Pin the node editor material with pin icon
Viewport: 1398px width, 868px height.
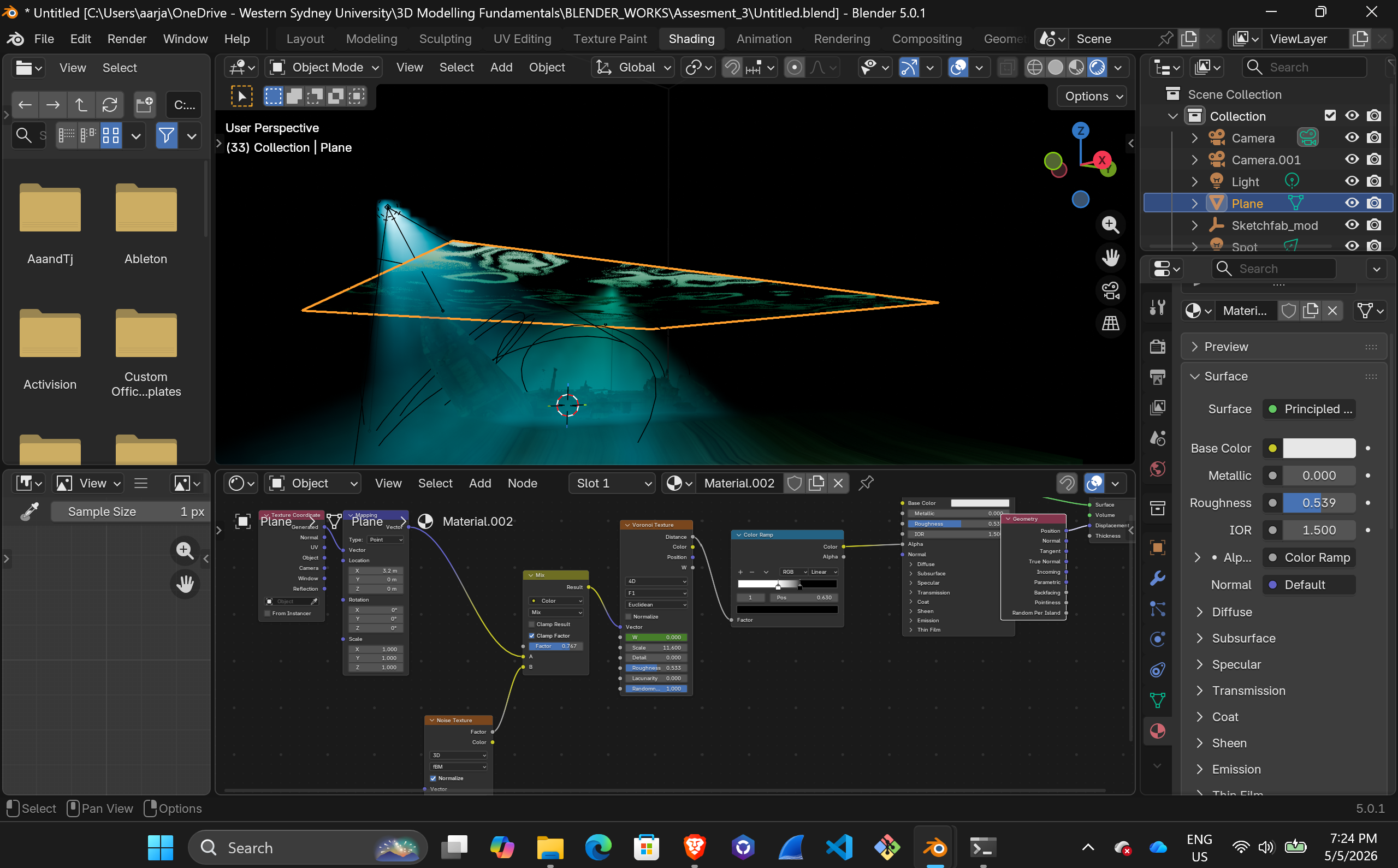866,483
